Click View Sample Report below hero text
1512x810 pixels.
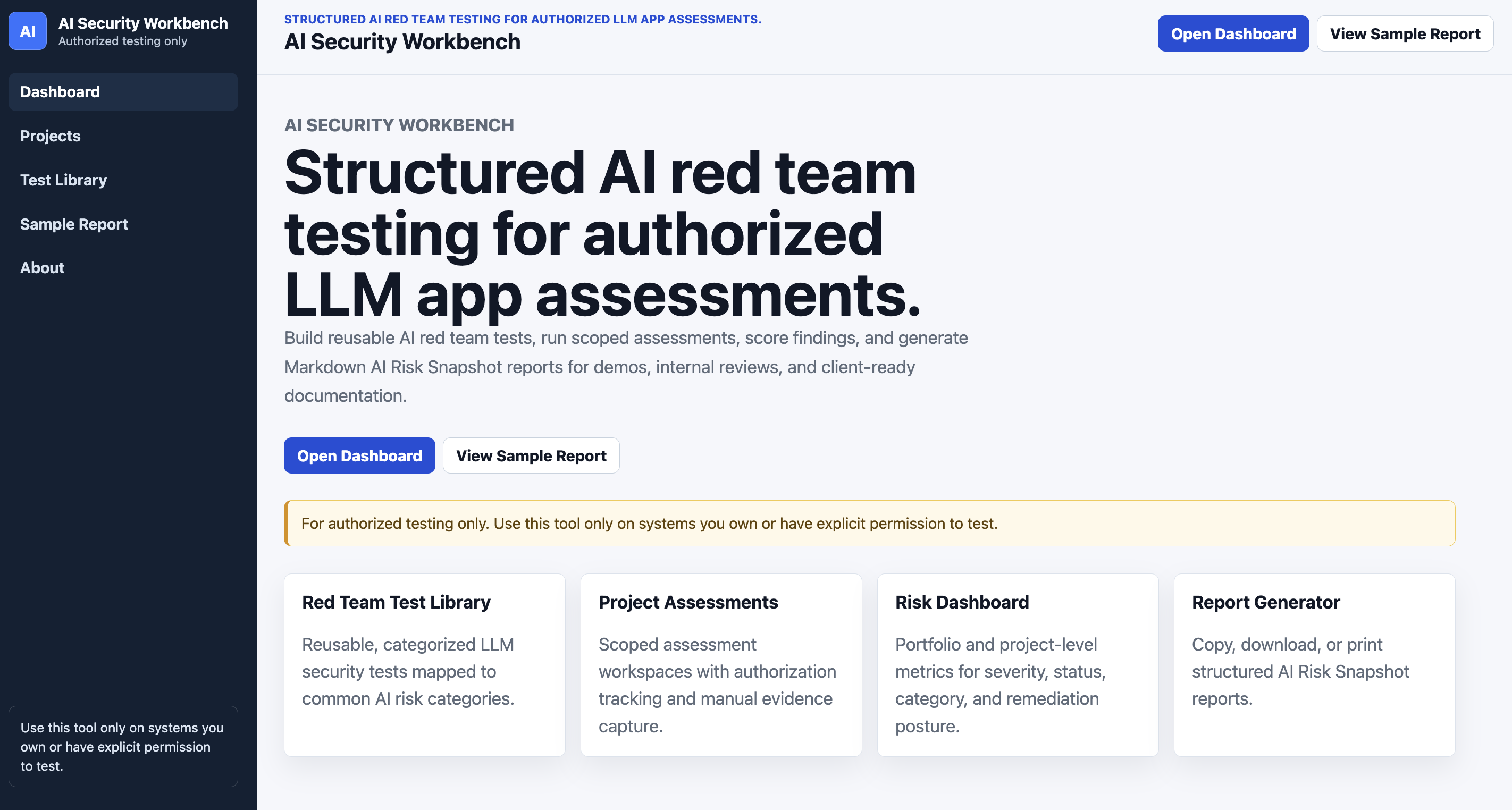click(x=531, y=455)
